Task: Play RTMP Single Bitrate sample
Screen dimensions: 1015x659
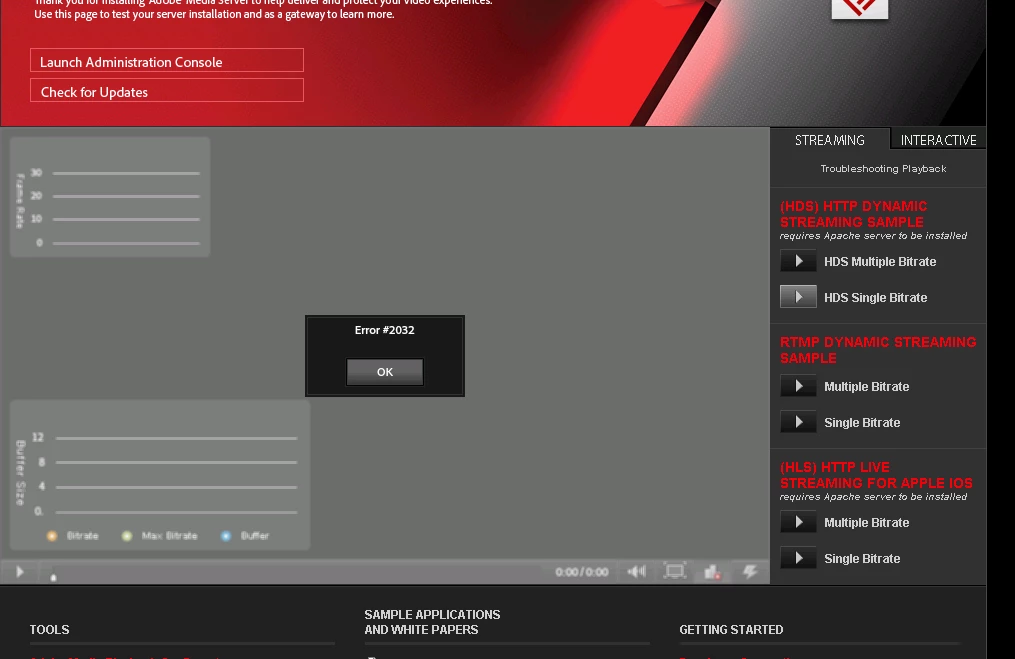Action: click(798, 422)
